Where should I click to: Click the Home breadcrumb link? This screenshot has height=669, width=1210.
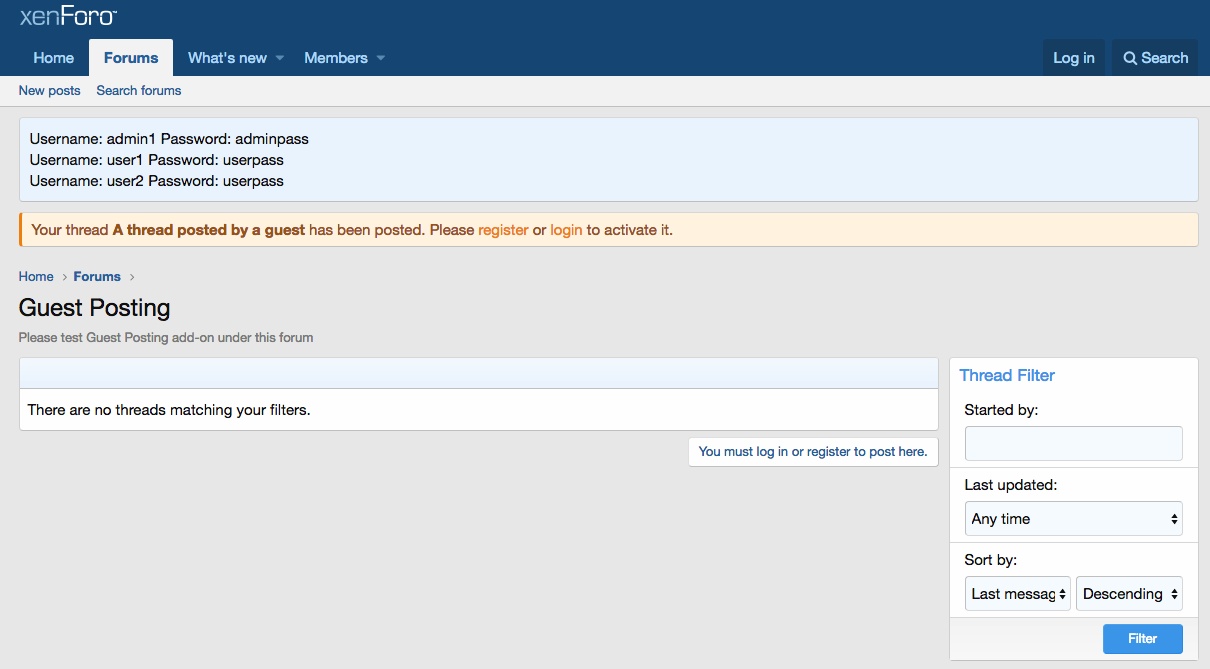(x=36, y=277)
